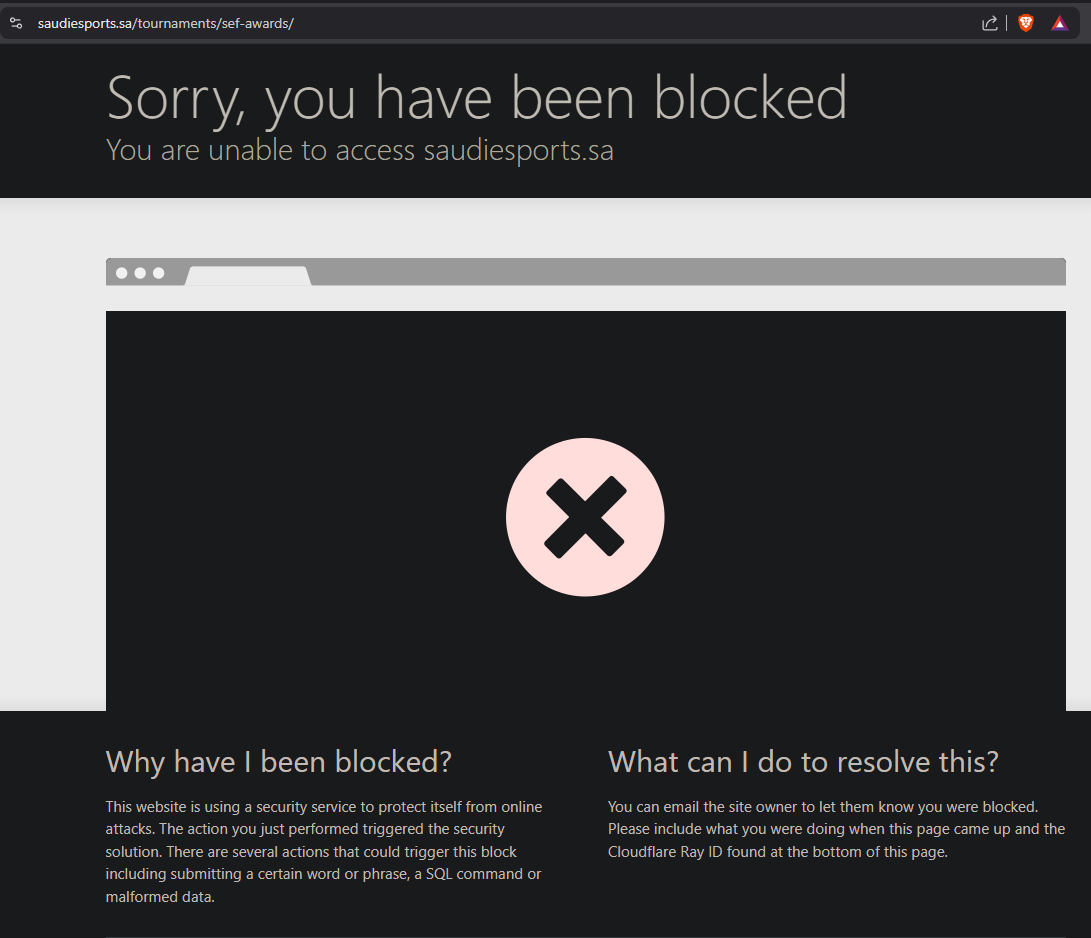The width and height of the screenshot is (1091, 938).
Task: Click the 'Sorry, you have been blocked' heading
Action: click(x=477, y=99)
